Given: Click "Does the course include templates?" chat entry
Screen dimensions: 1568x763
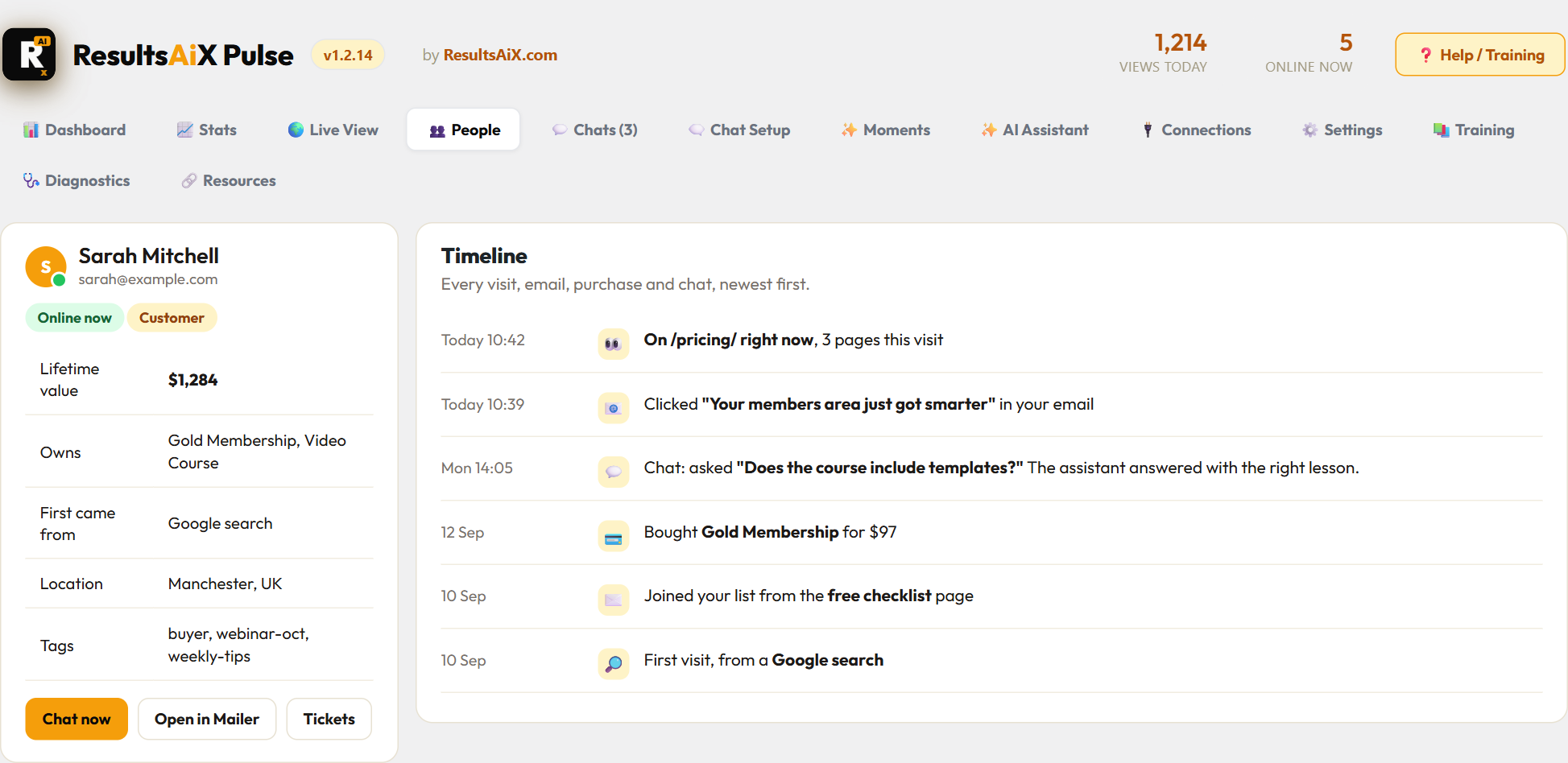Looking at the screenshot, I should 879,468.
